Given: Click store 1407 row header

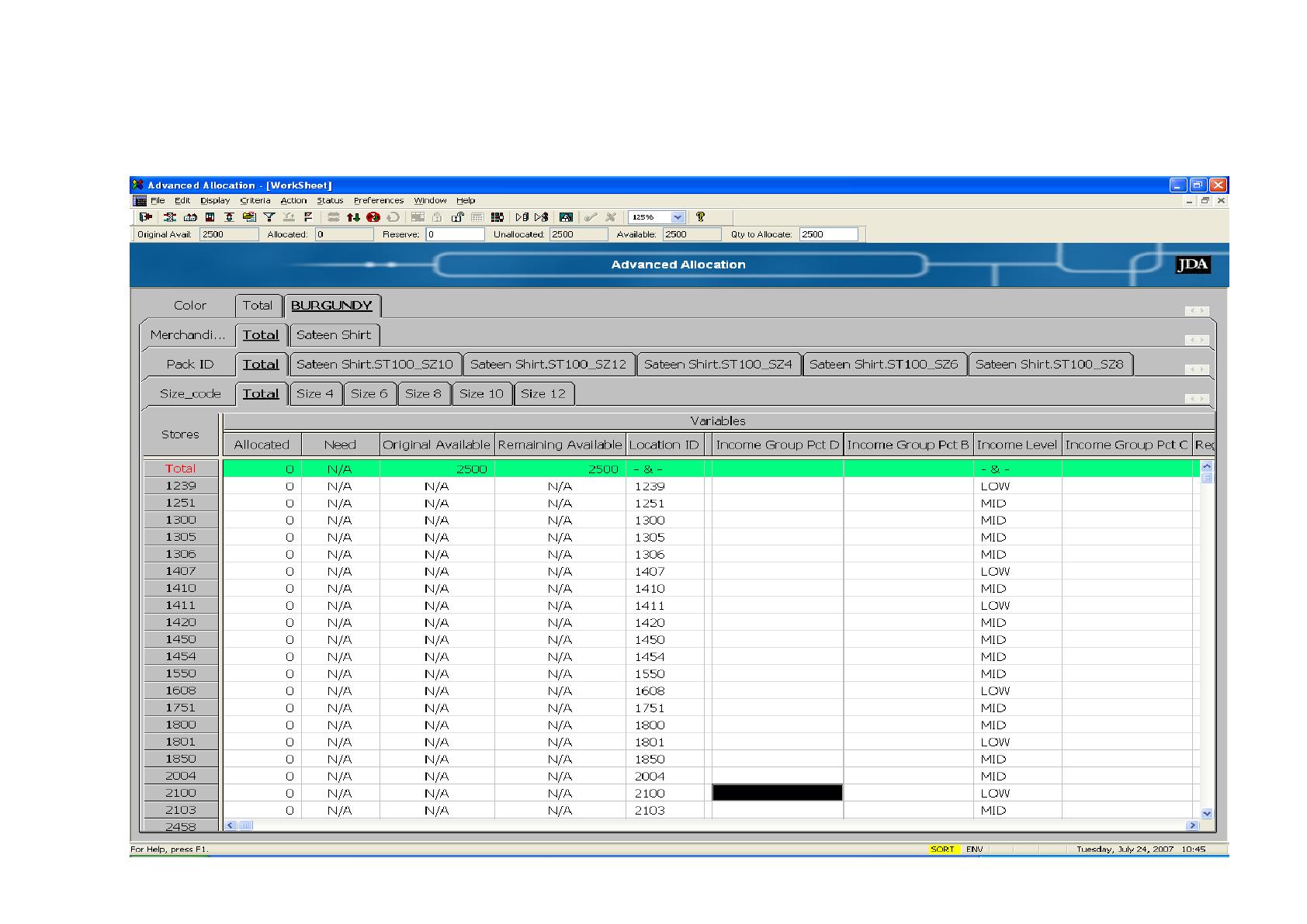Looking at the screenshot, I should click(x=180, y=571).
